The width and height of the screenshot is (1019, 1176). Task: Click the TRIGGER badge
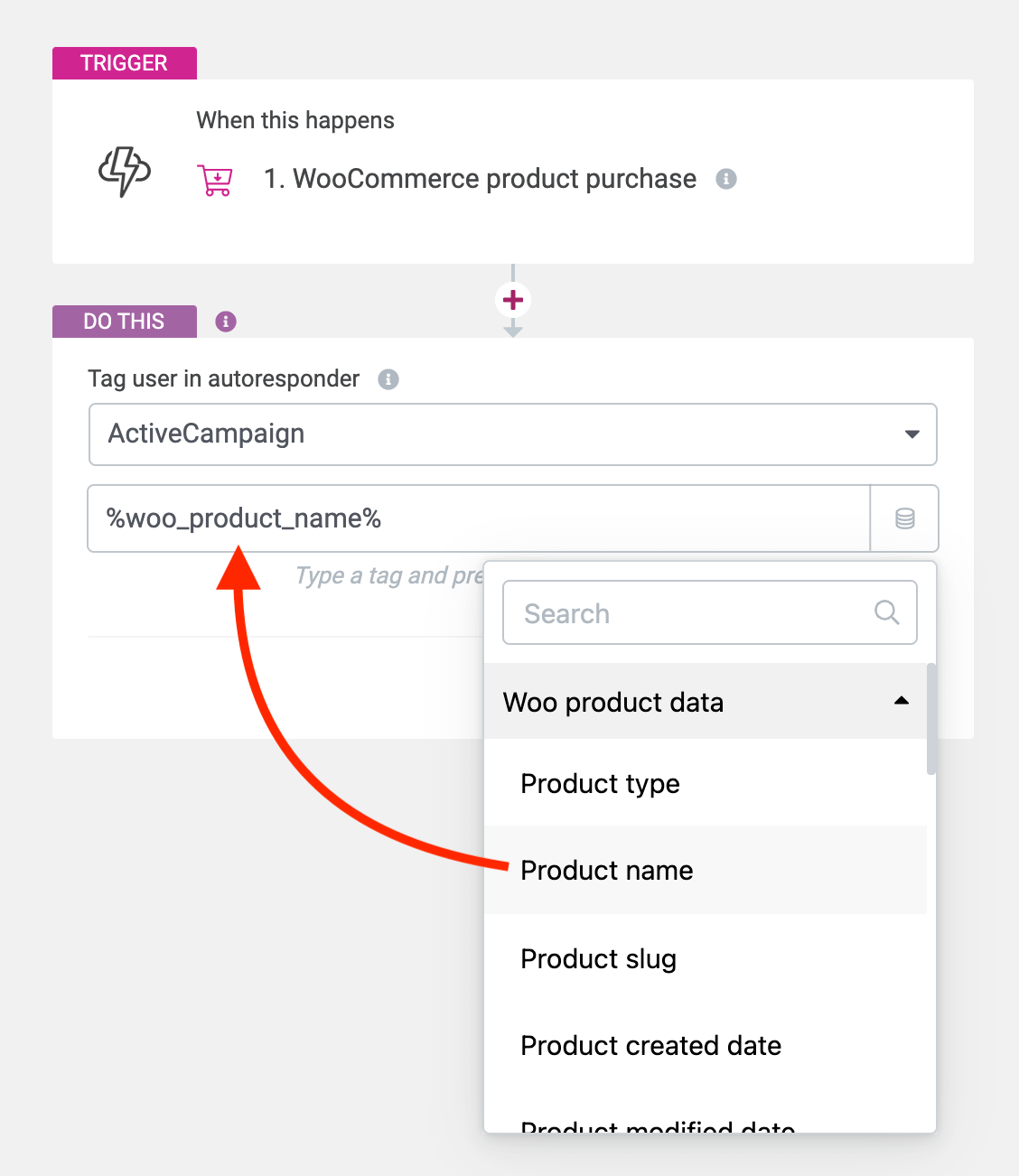[124, 62]
